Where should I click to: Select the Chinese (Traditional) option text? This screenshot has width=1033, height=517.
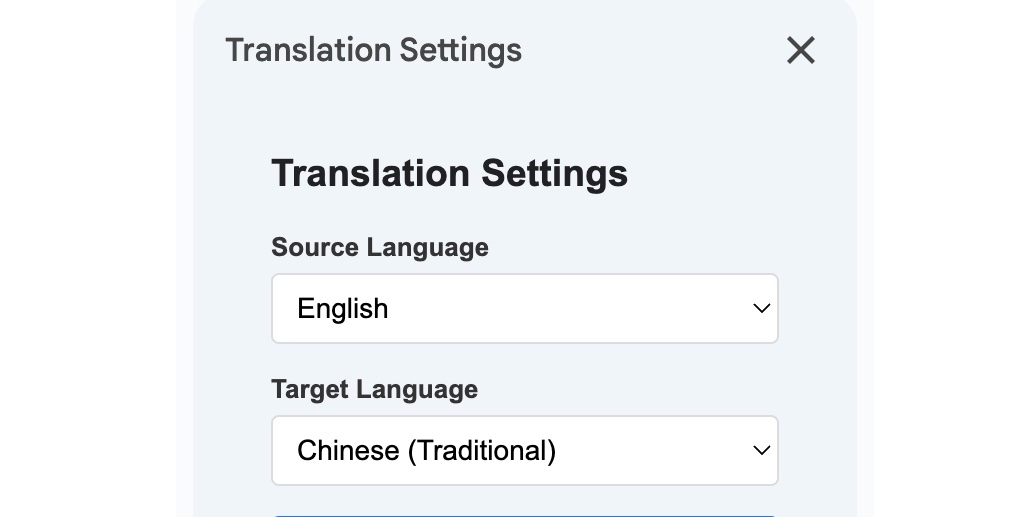426,450
